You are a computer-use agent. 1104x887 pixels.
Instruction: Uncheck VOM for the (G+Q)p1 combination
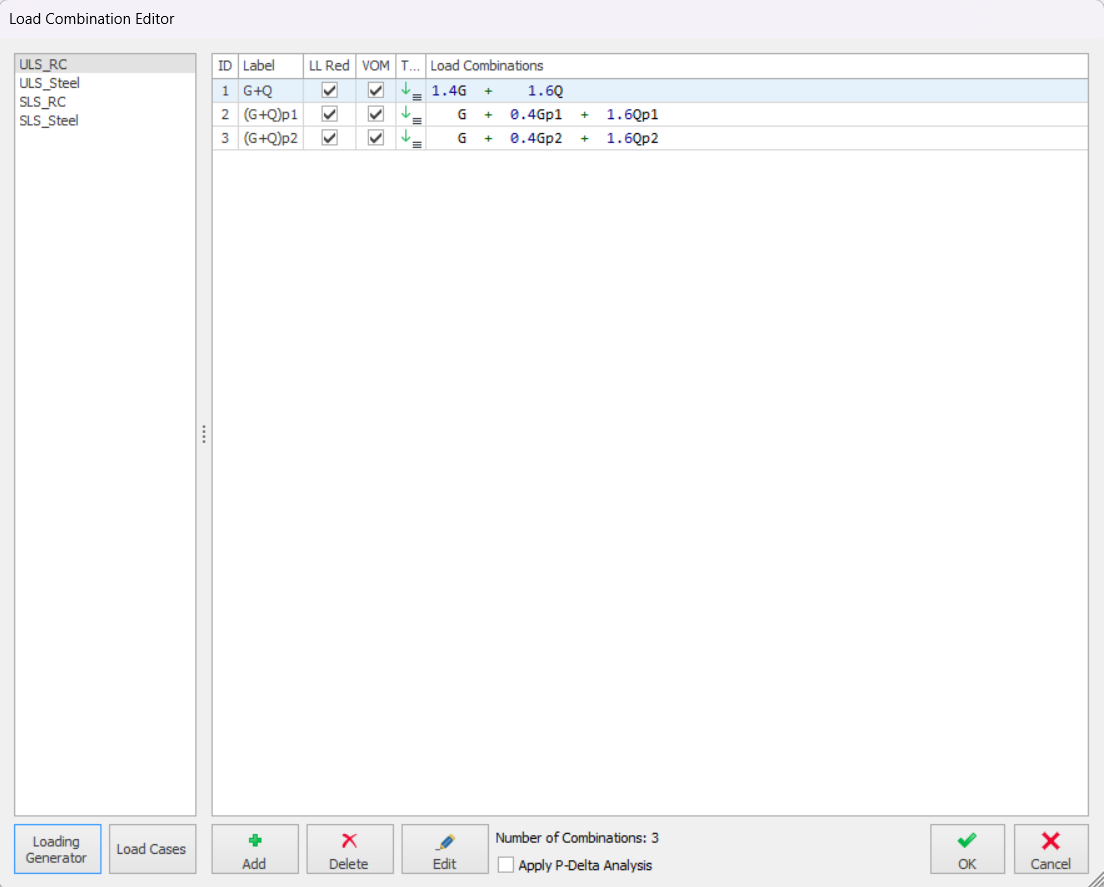coord(376,115)
